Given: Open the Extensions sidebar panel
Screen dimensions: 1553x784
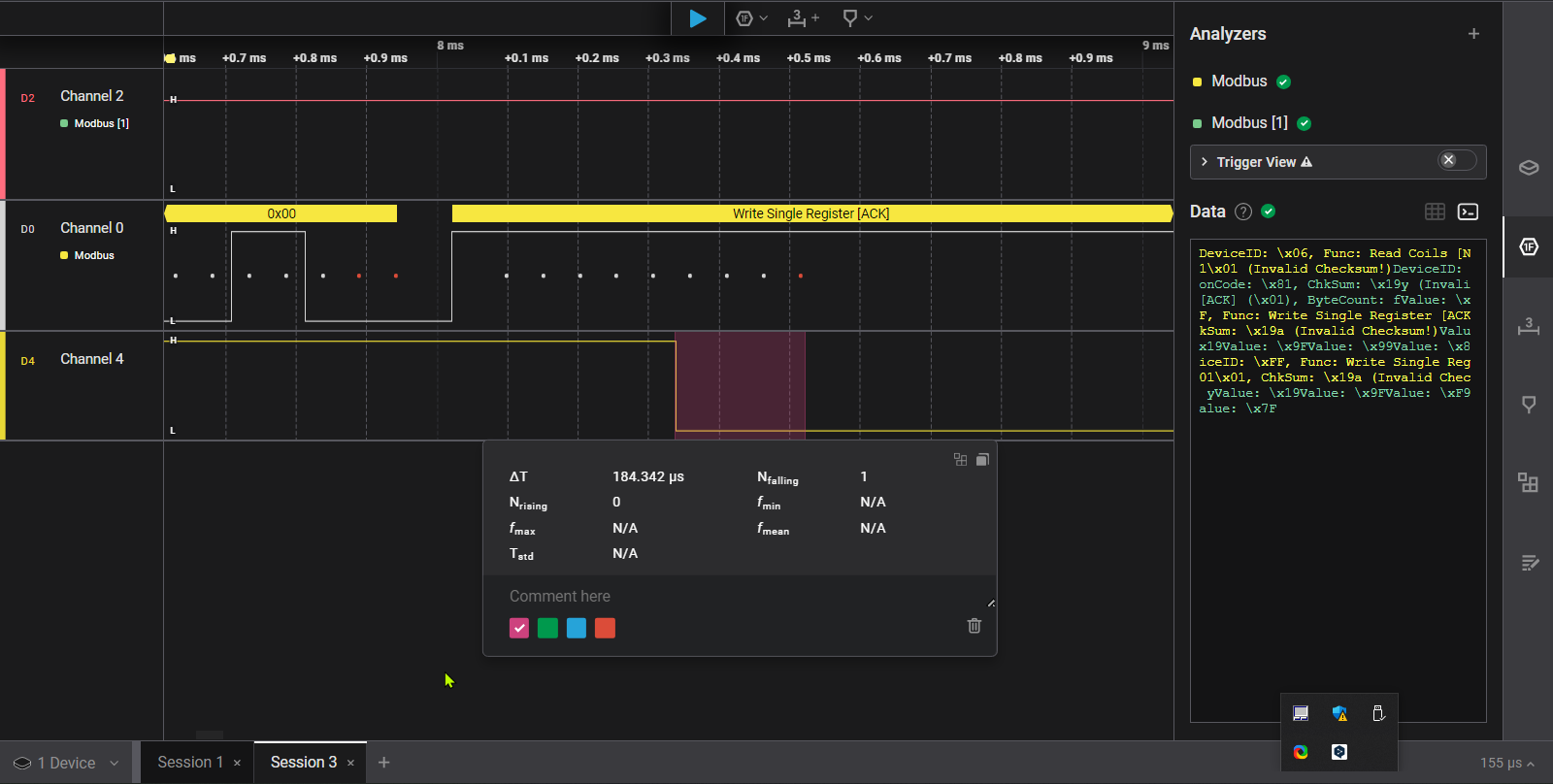Looking at the screenshot, I should (x=1529, y=482).
